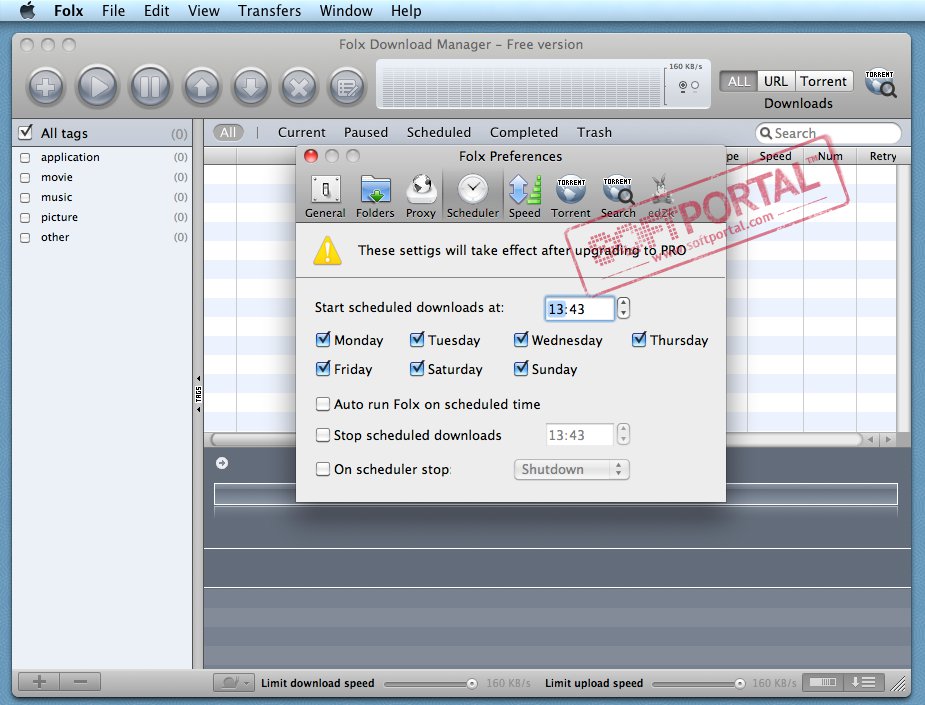925x705 pixels.
Task: Show Trash downloads filter
Action: point(594,132)
